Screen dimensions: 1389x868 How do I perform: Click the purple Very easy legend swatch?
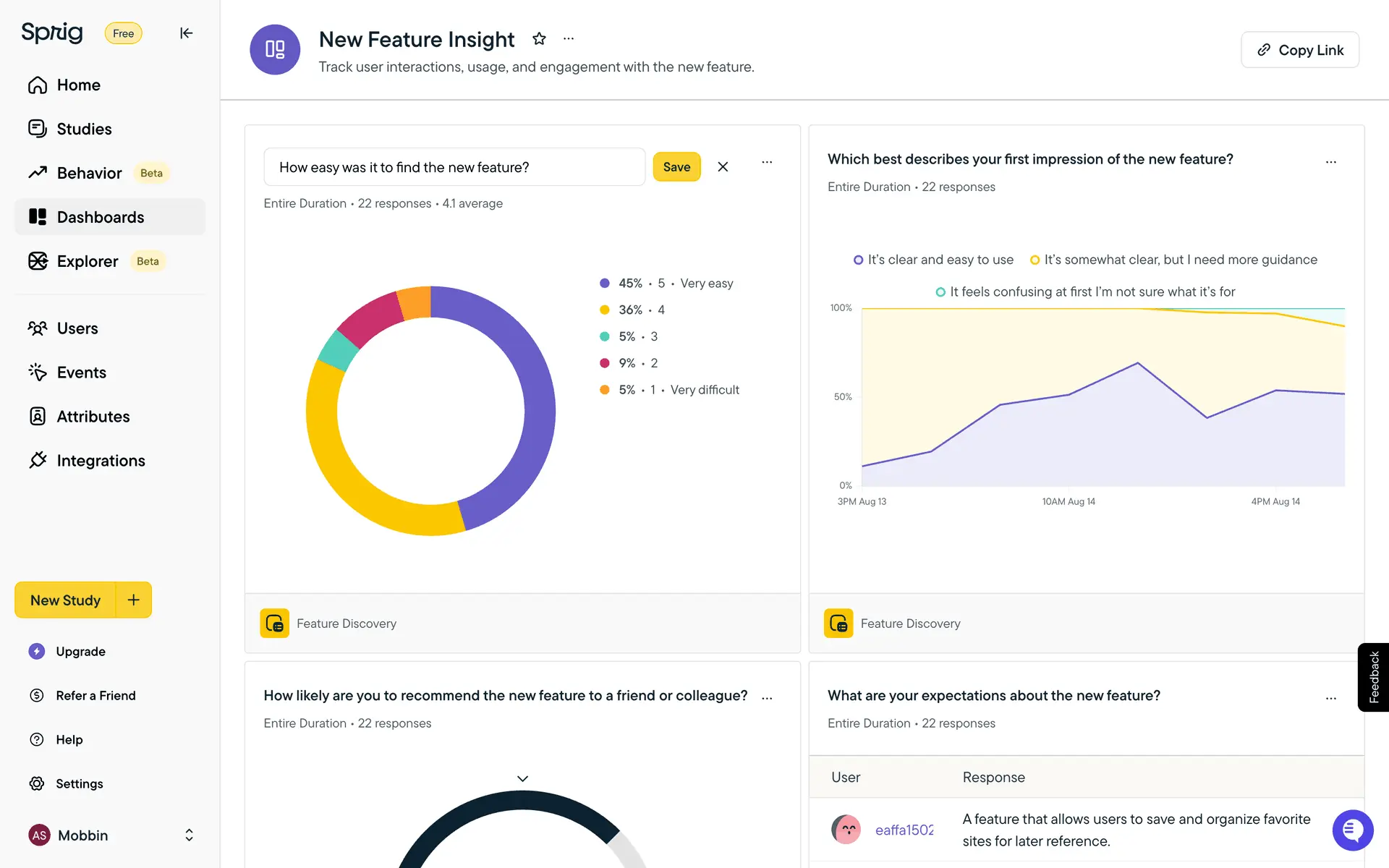point(605,284)
